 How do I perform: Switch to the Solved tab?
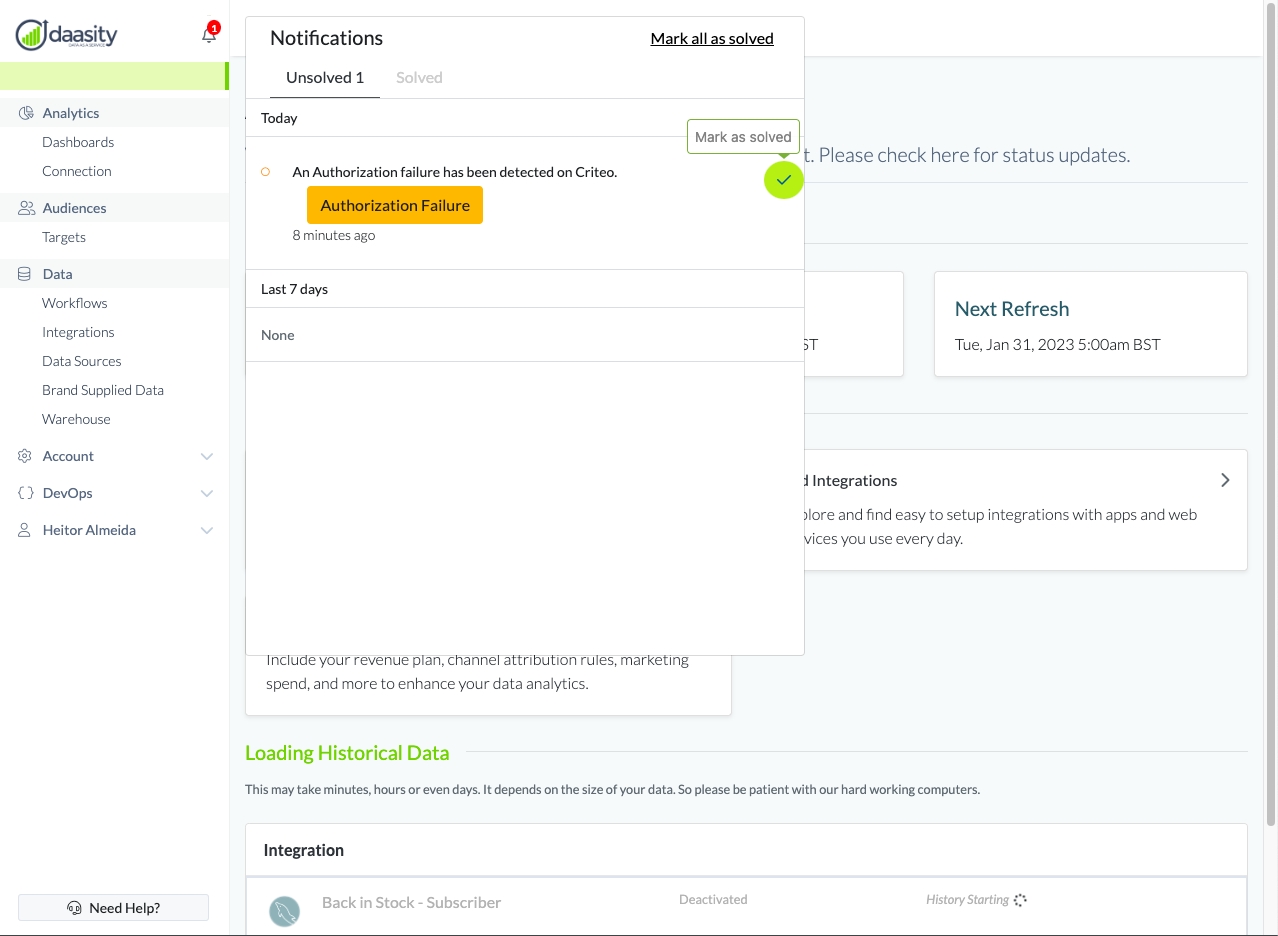click(x=419, y=77)
